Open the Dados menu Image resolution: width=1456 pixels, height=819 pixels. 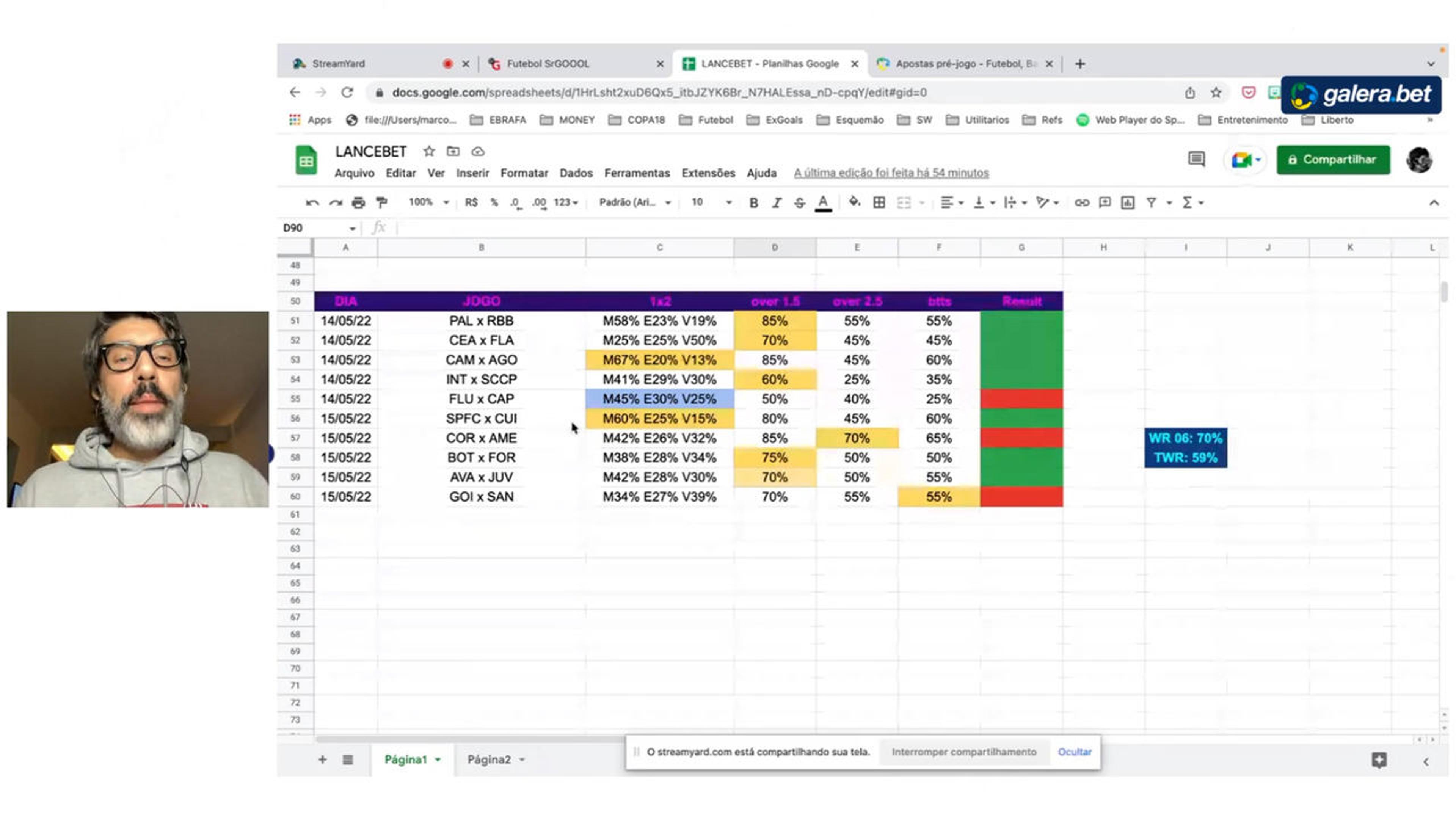click(576, 173)
